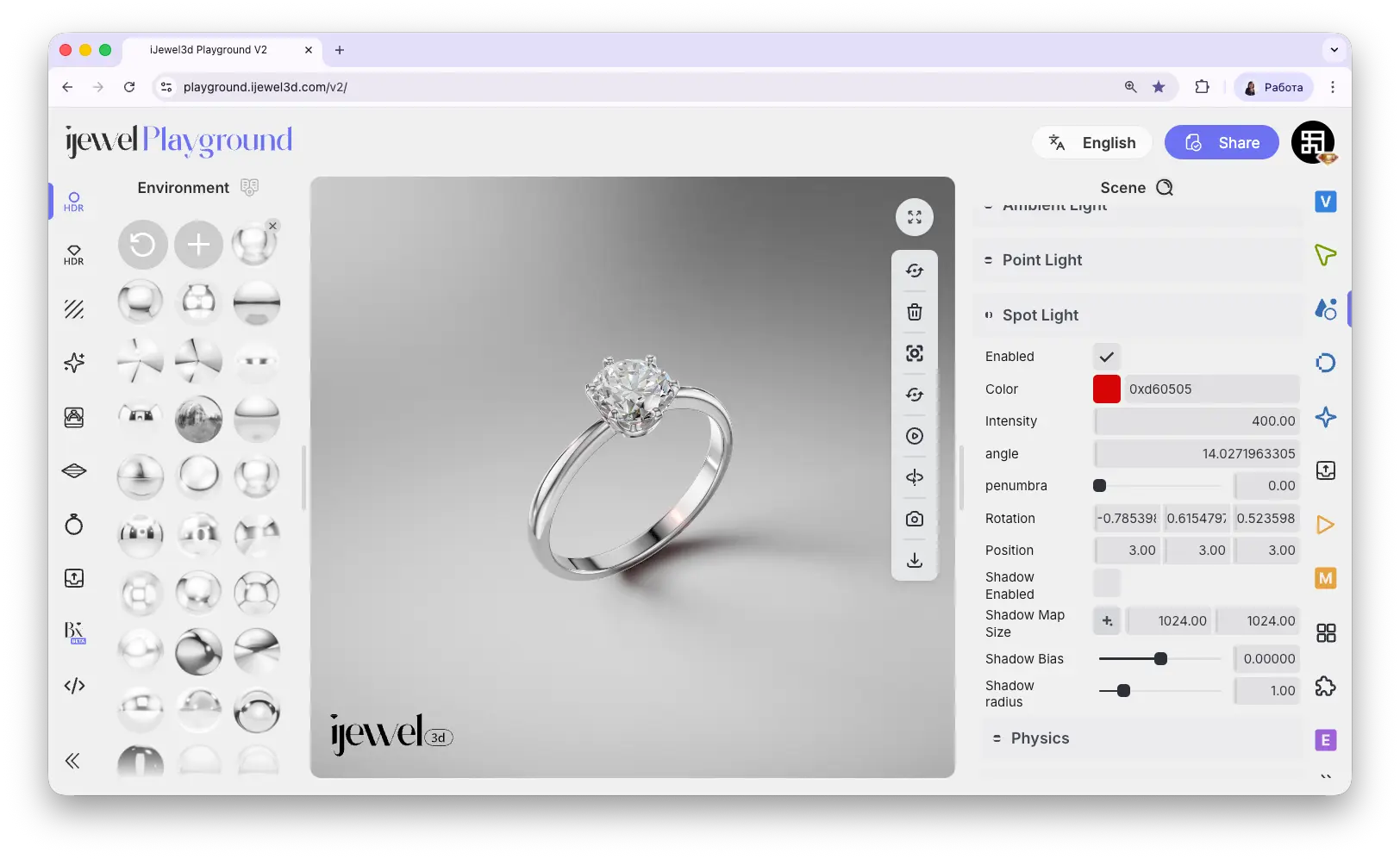Image resolution: width=1400 pixels, height=859 pixels.
Task: Click the download icon in viewer toolbar
Action: click(x=915, y=560)
